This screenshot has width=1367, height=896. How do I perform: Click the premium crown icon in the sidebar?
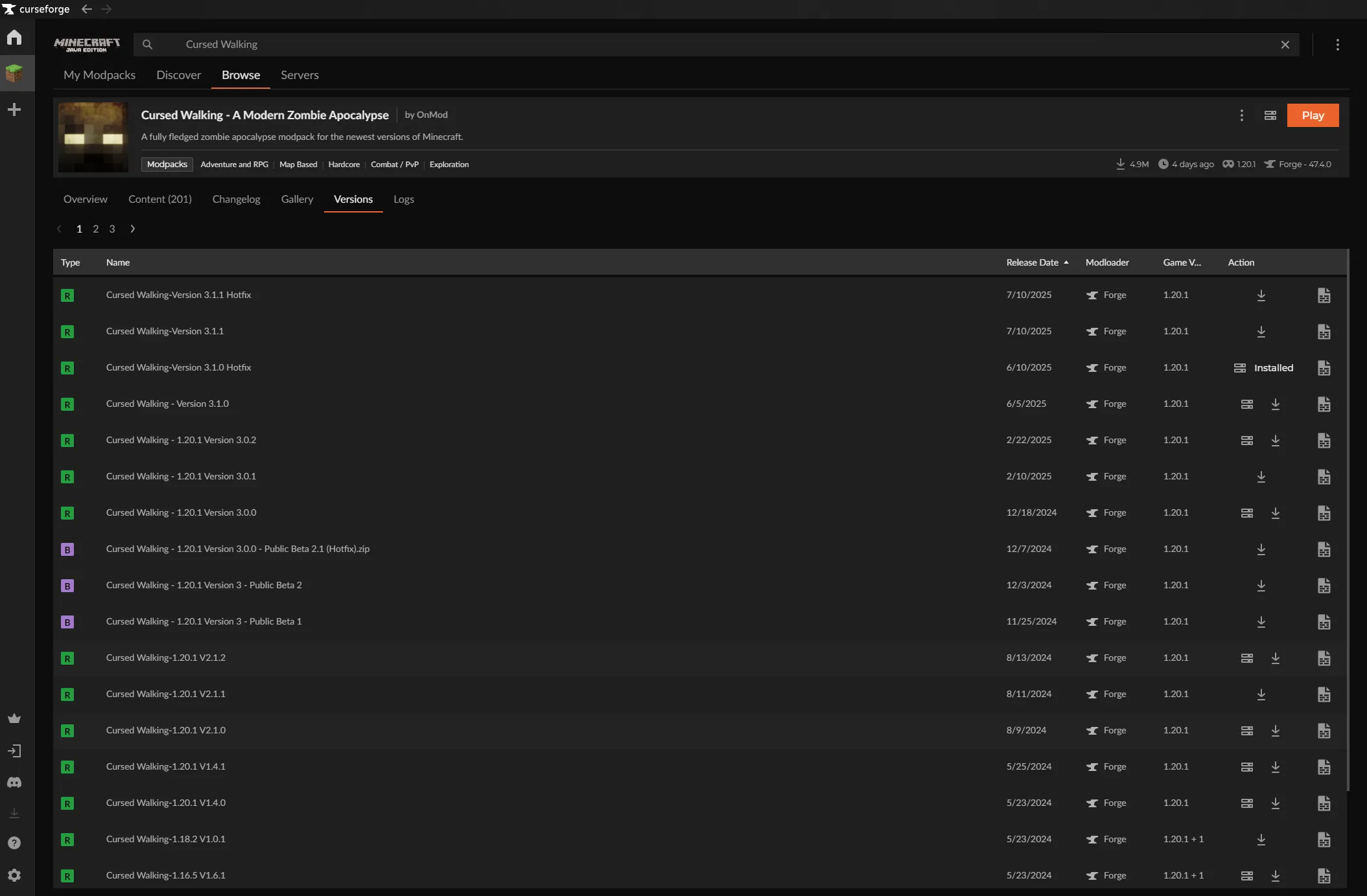point(14,718)
